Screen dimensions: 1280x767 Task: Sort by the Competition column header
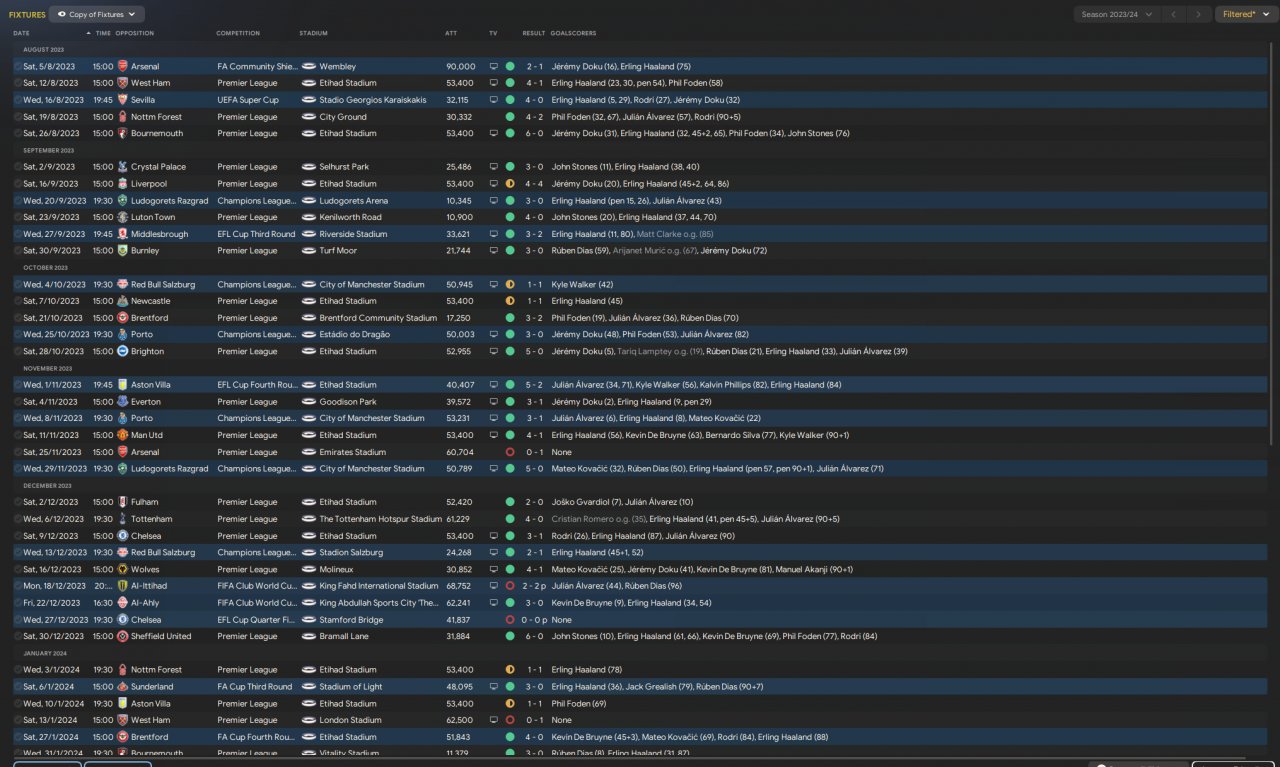238,33
